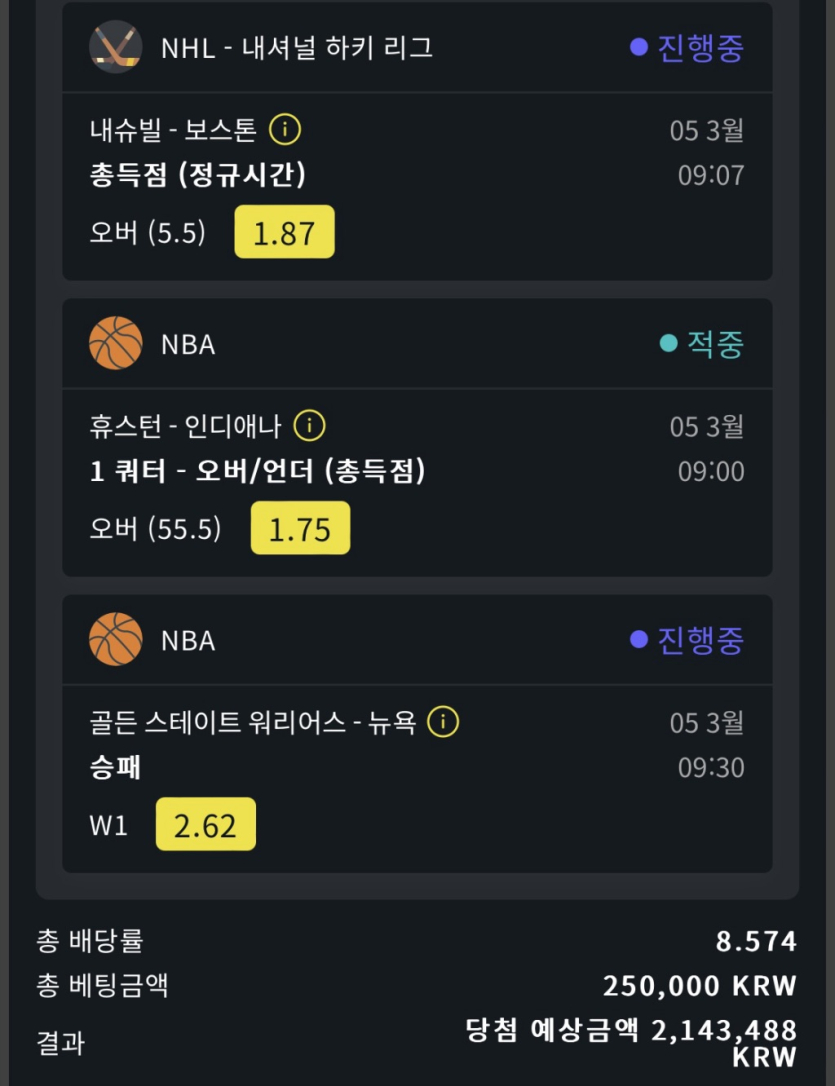Click basketball icon on 휴스턴 - 인디애나 bet
The height and width of the screenshot is (1086, 835).
(116, 344)
